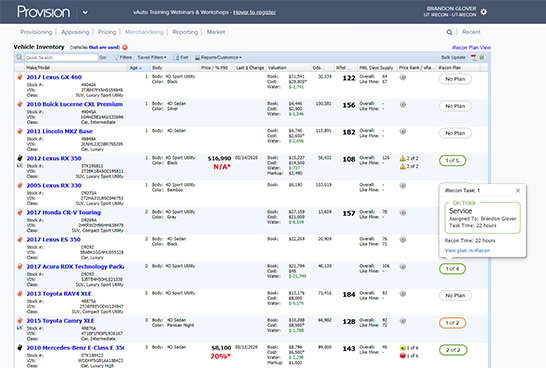Open the 2015 Toyota Camry XLE link
The width and height of the screenshot is (546, 368).
pyautogui.click(x=60, y=320)
